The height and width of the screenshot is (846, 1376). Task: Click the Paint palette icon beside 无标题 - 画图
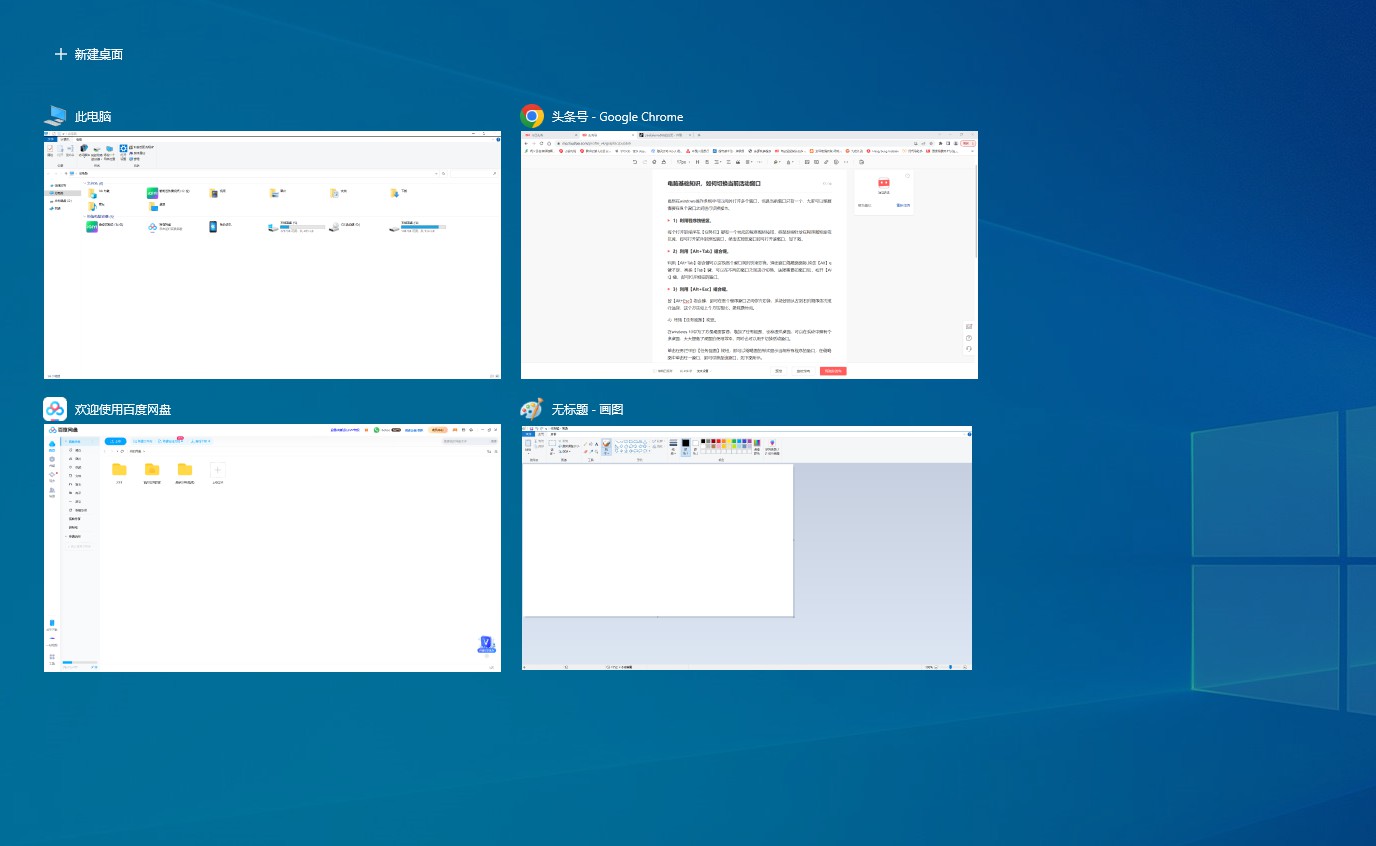(x=532, y=409)
